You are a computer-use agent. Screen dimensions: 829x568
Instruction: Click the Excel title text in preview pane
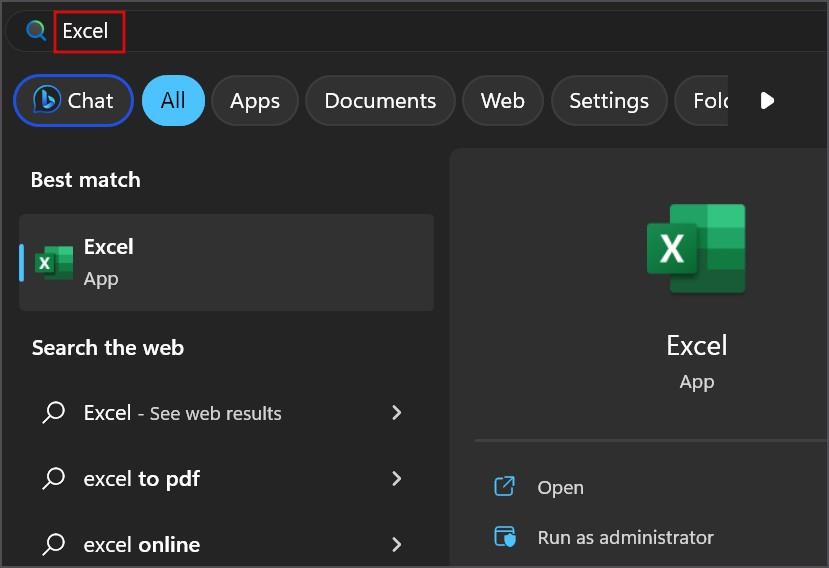[696, 345]
